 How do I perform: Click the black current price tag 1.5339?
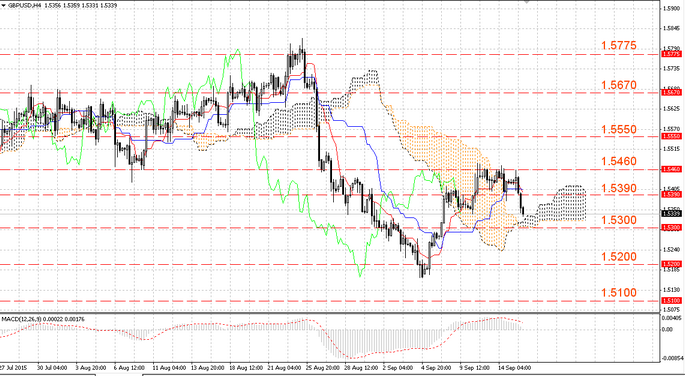(x=671, y=214)
